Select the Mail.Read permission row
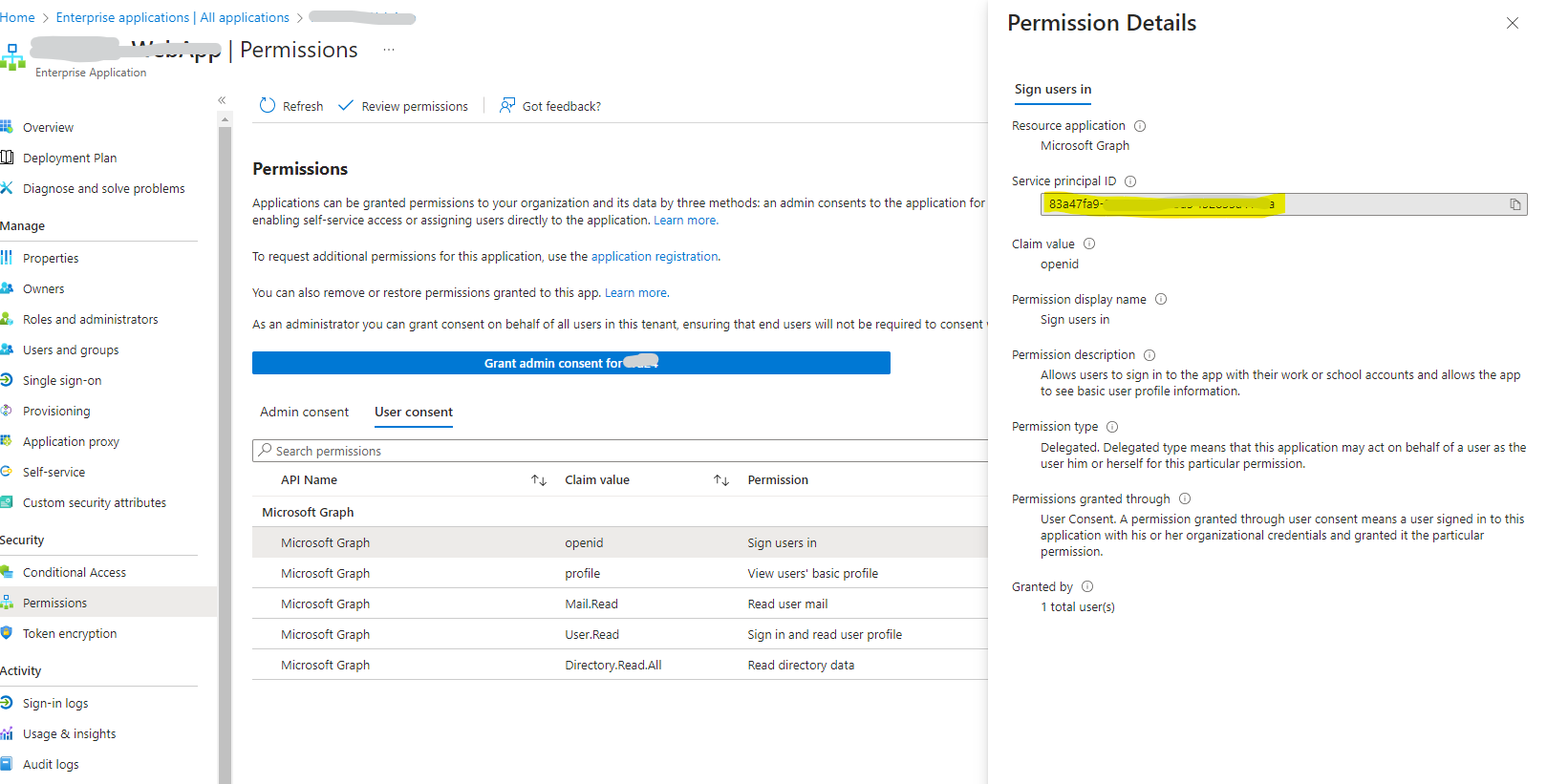 pos(620,604)
